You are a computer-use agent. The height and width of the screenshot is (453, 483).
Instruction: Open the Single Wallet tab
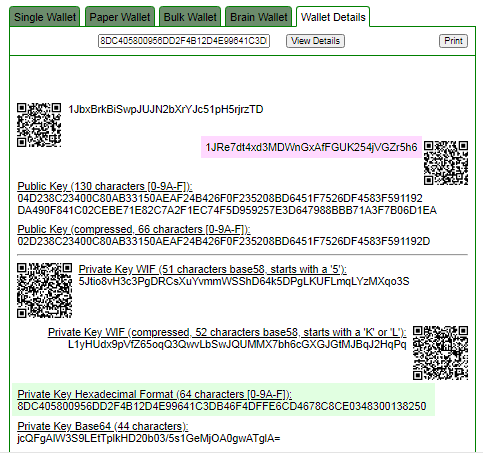pyautogui.click(x=45, y=17)
